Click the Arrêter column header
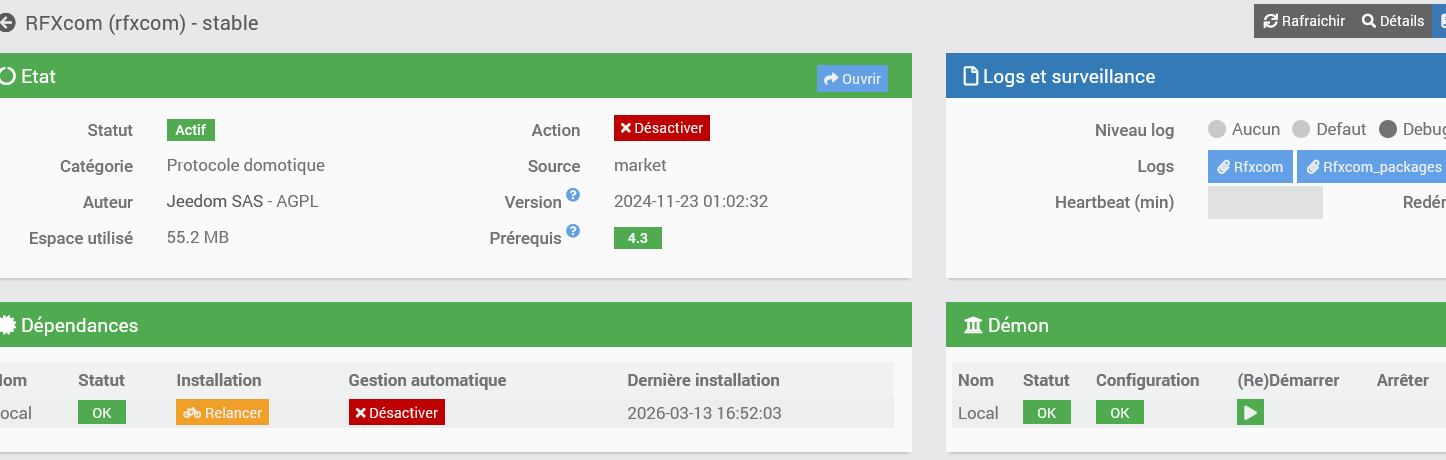The height and width of the screenshot is (460, 1446). [x=1402, y=380]
